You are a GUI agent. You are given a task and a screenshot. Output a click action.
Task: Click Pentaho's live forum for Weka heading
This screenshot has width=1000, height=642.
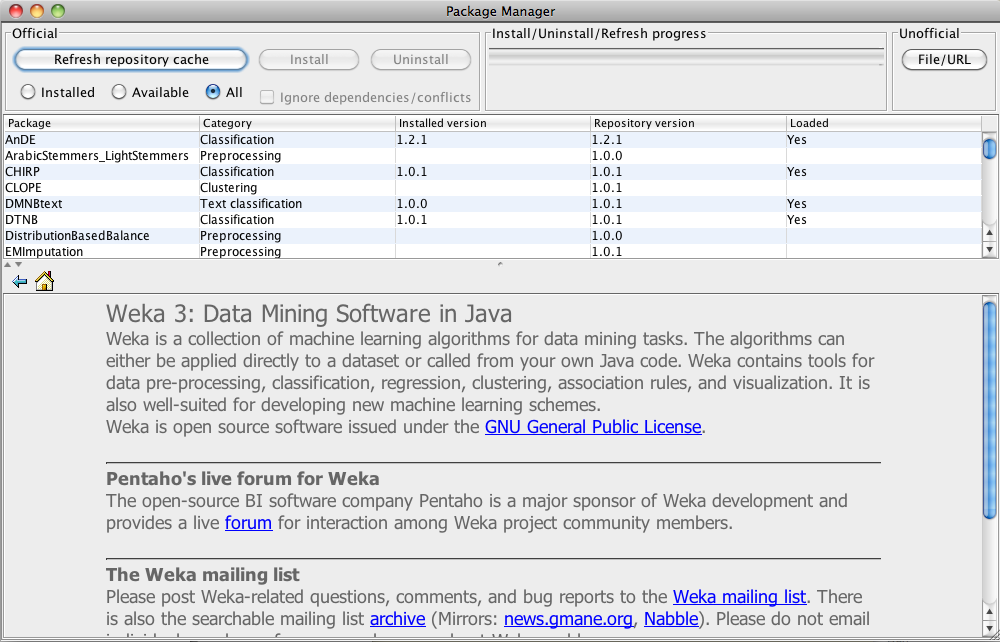pos(242,479)
